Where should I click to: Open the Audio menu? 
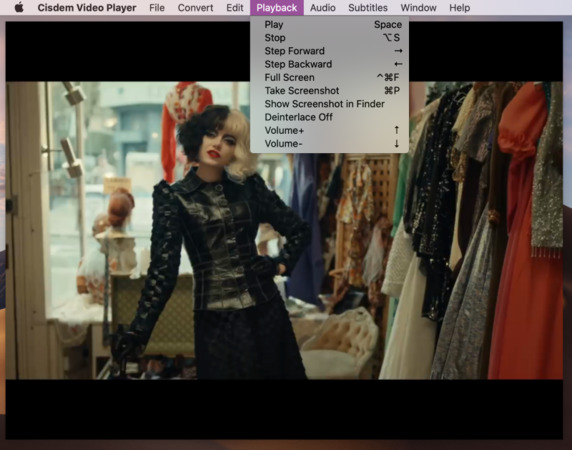pos(322,8)
